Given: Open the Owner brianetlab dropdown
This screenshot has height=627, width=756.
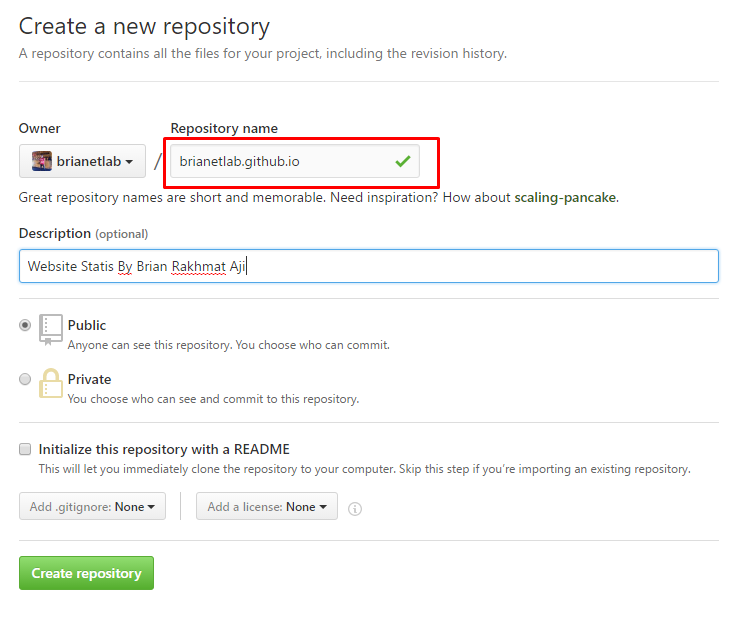Looking at the screenshot, I should (x=82, y=161).
